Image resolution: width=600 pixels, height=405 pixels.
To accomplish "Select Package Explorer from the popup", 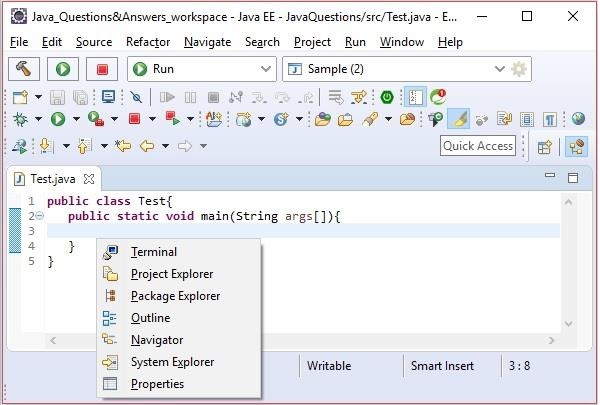I will 175,296.
